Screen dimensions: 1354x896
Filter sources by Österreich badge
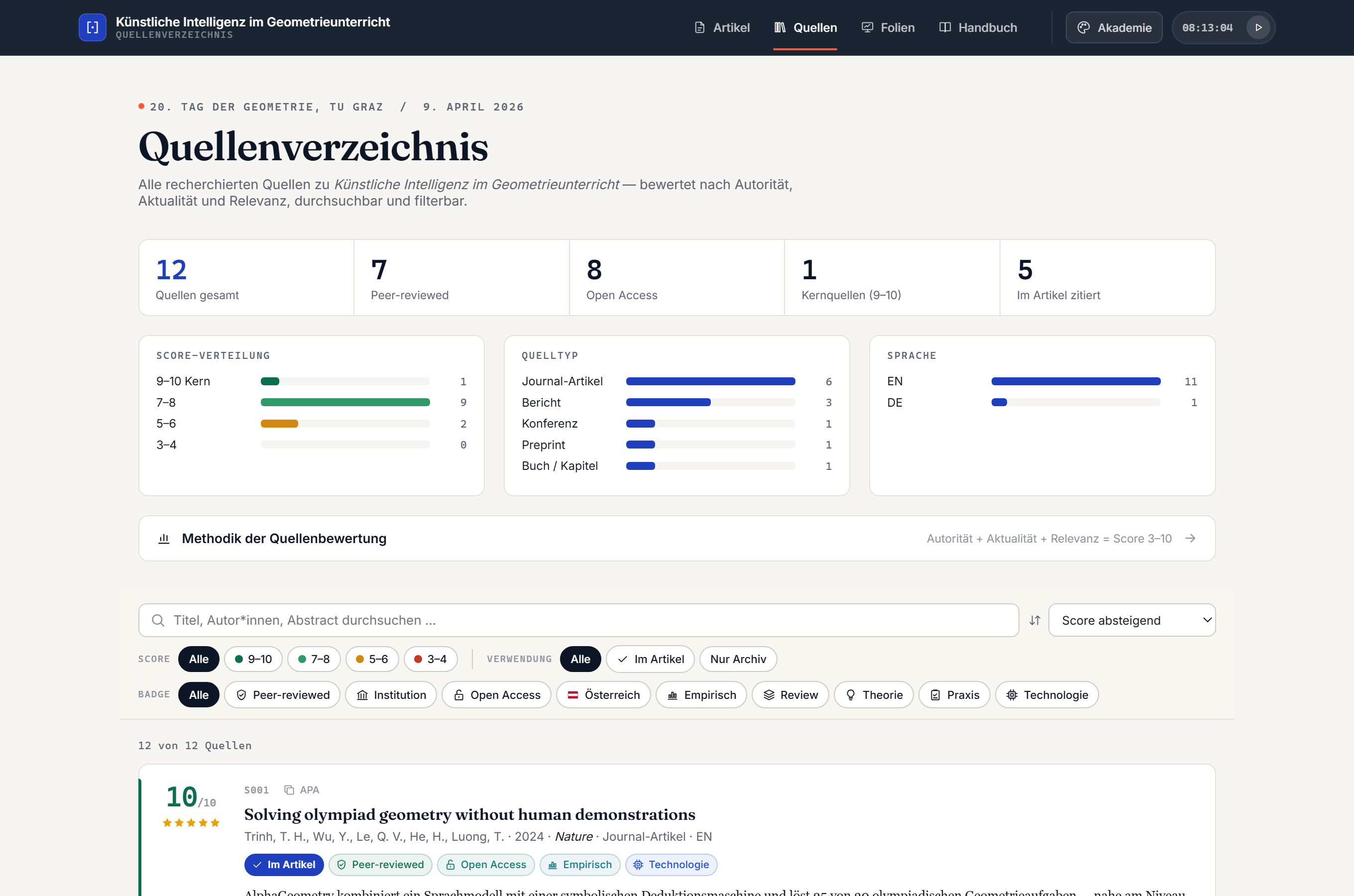click(603, 695)
